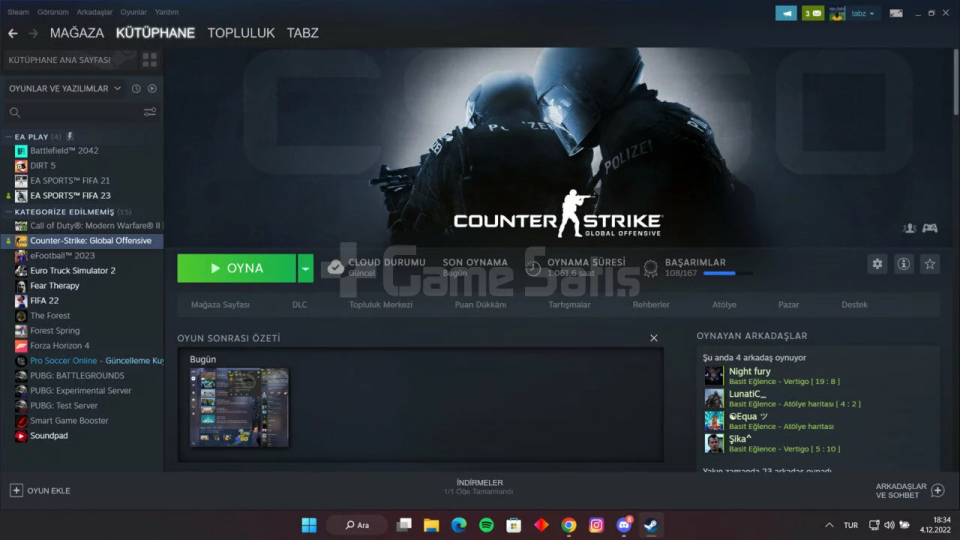The width and height of the screenshot is (960, 540).
Task: Click the Oyun Ekle plus icon
Action: coord(17,490)
